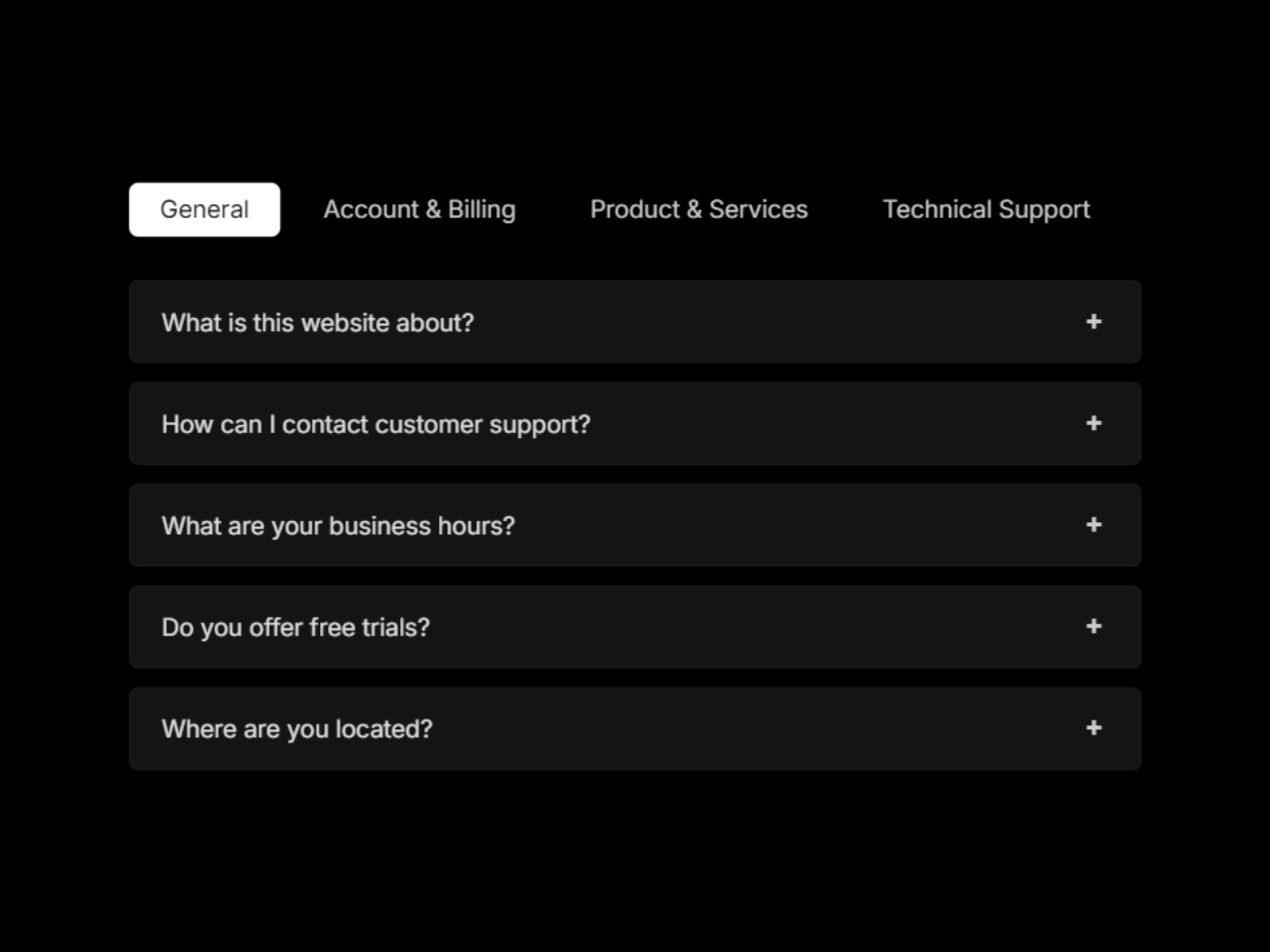The height and width of the screenshot is (952, 1270).
Task: Click the 'What is this website about?' accordion panel
Action: point(635,322)
